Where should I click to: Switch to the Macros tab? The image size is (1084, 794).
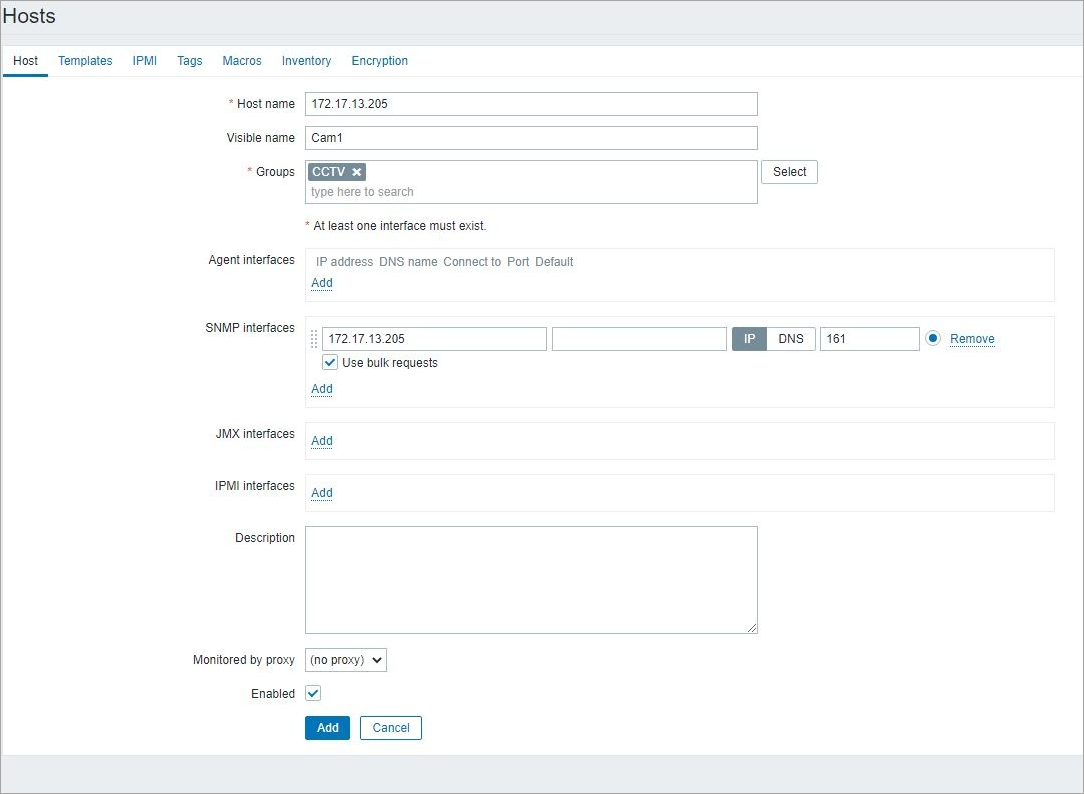coord(242,61)
